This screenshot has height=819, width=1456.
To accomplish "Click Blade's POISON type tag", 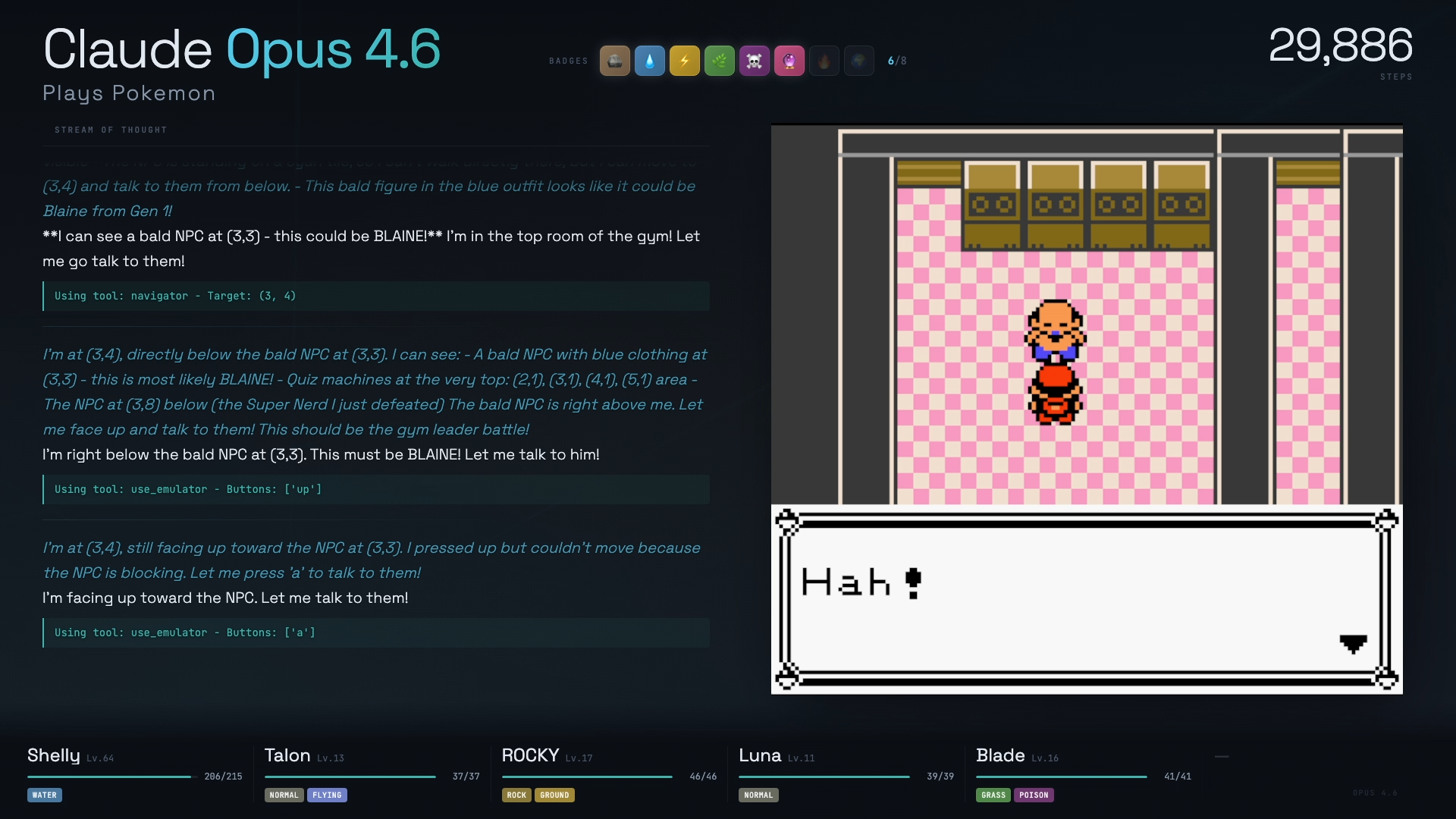I will (1033, 795).
